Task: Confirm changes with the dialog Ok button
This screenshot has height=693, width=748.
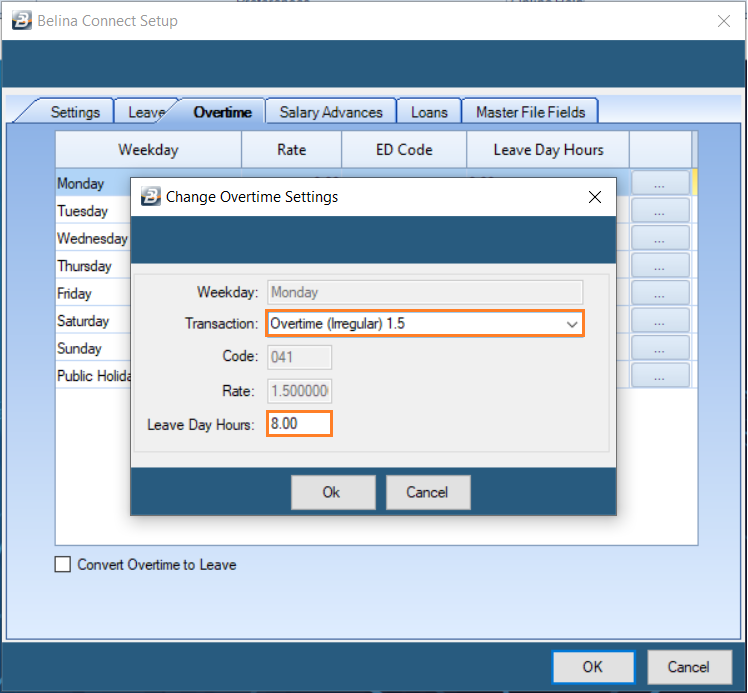Action: point(333,492)
